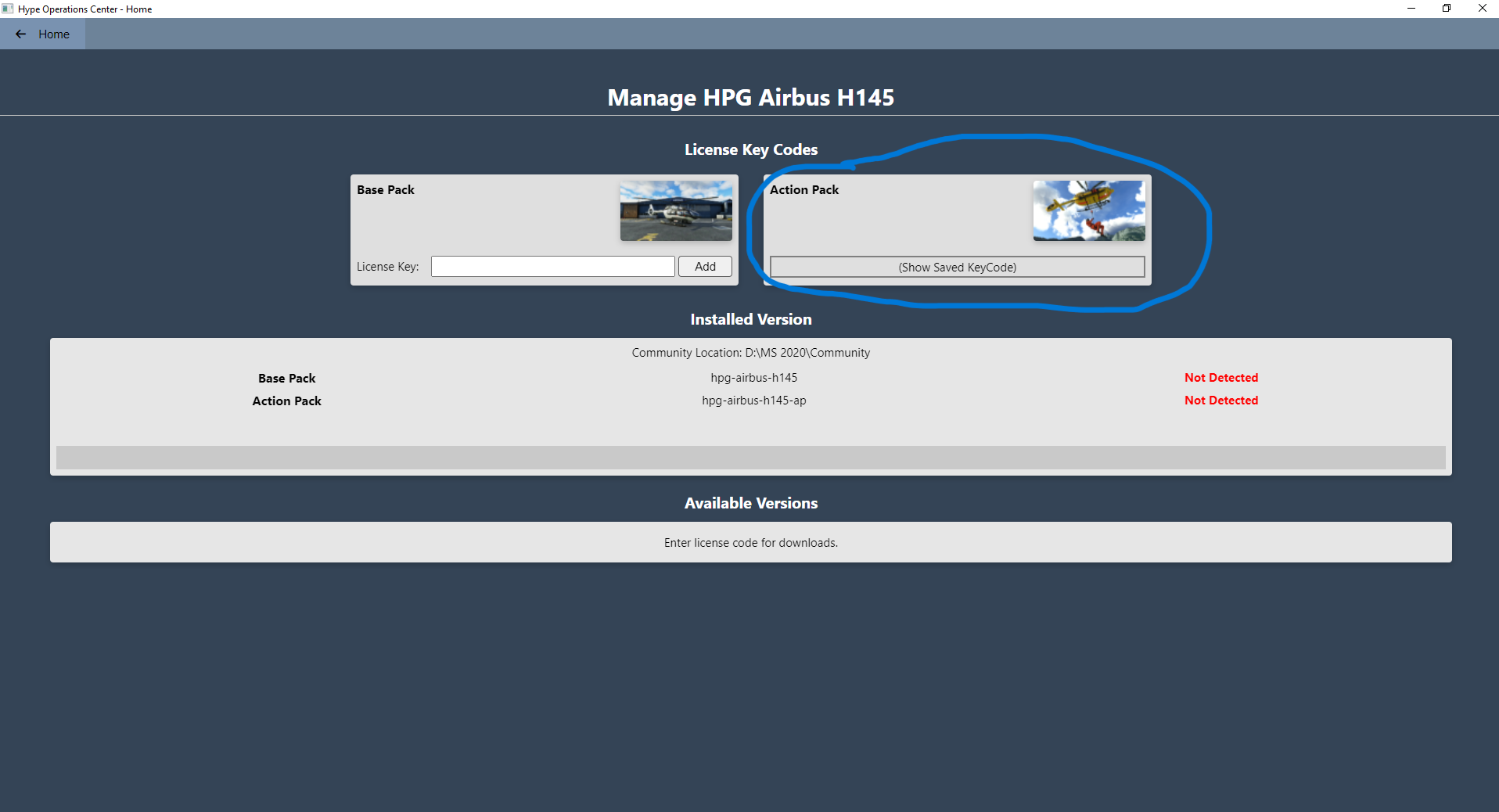The image size is (1499, 812).
Task: Click Not Detected status for Base Pack
Action: click(1220, 378)
